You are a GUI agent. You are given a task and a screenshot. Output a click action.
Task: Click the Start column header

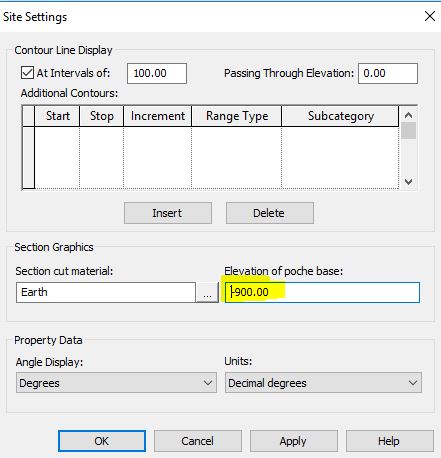pos(57,116)
